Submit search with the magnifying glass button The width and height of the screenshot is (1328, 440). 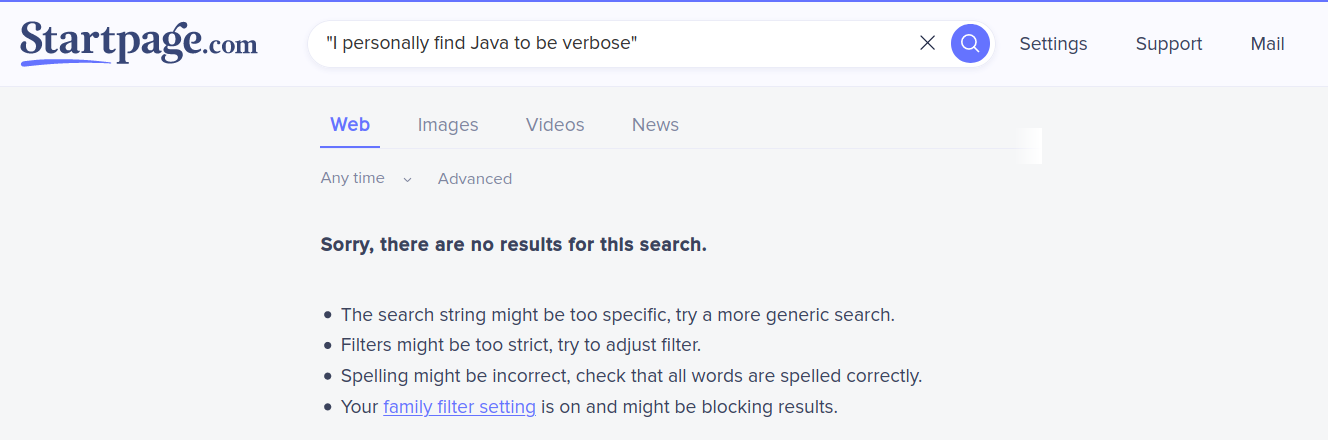970,43
